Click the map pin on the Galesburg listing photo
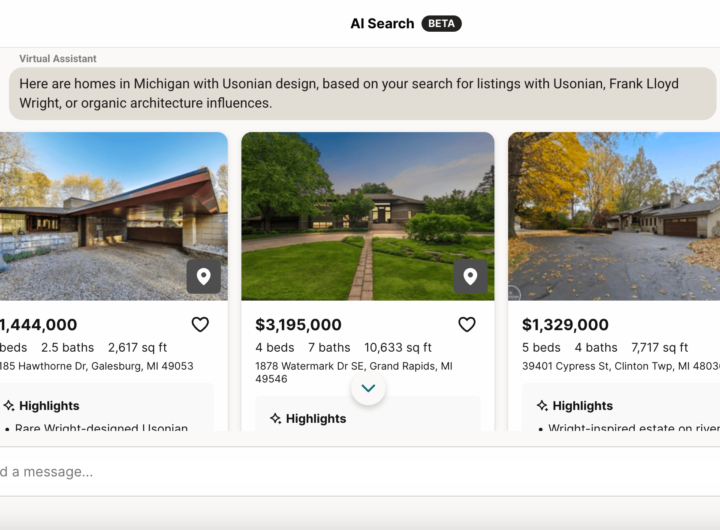 203,276
